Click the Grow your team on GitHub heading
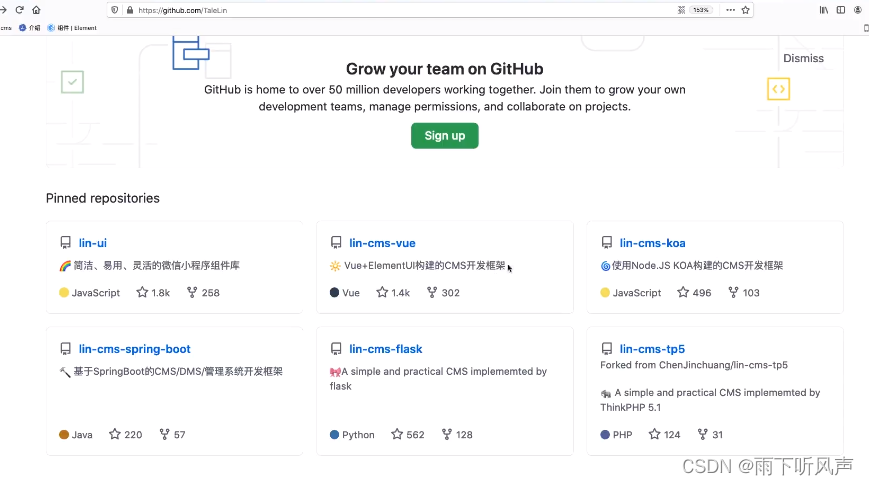869x485 pixels. (444, 69)
